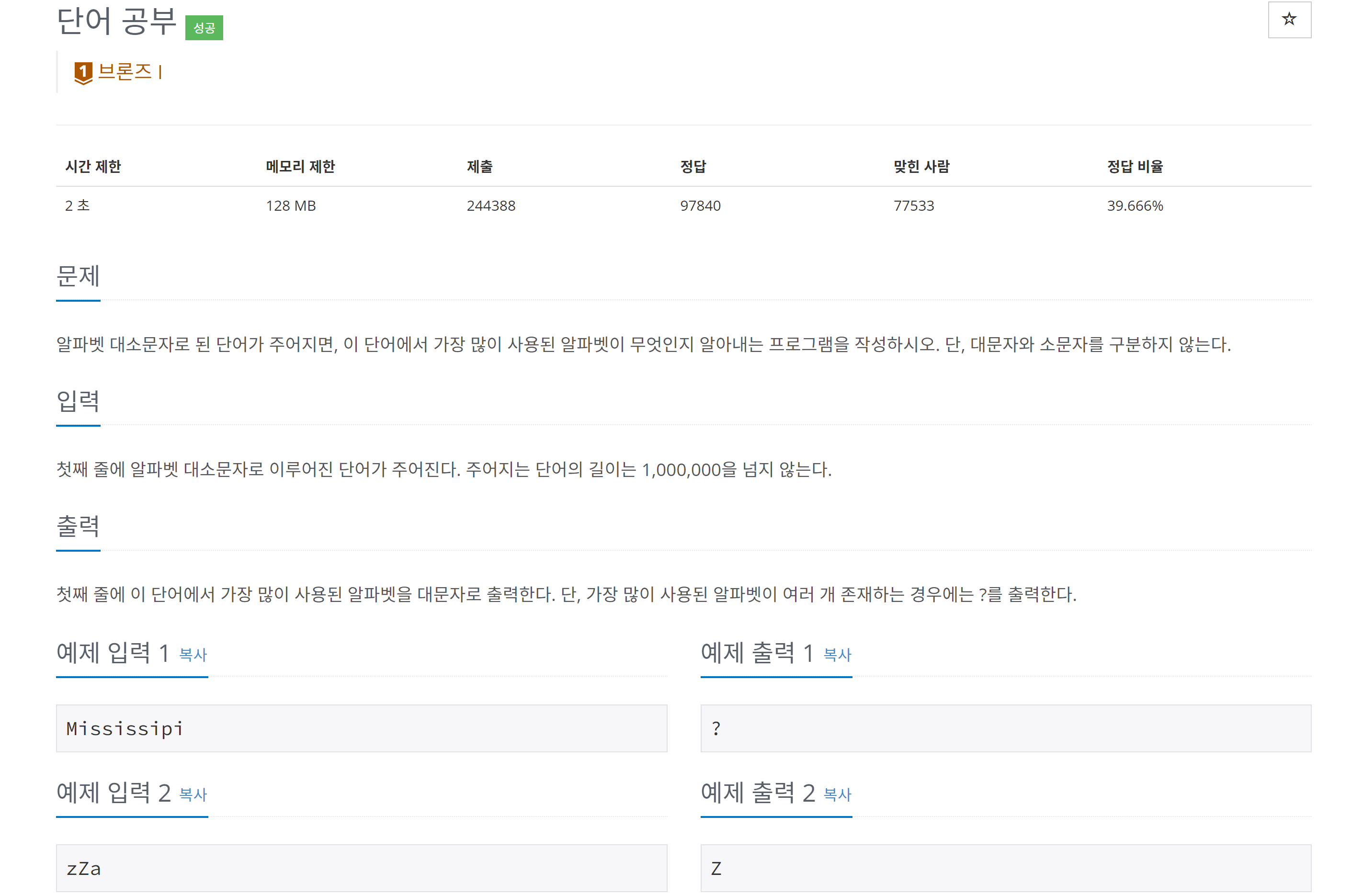Screen dimensions: 1352x896
Task: Click the 정답 비율 column header
Action: (x=1134, y=166)
